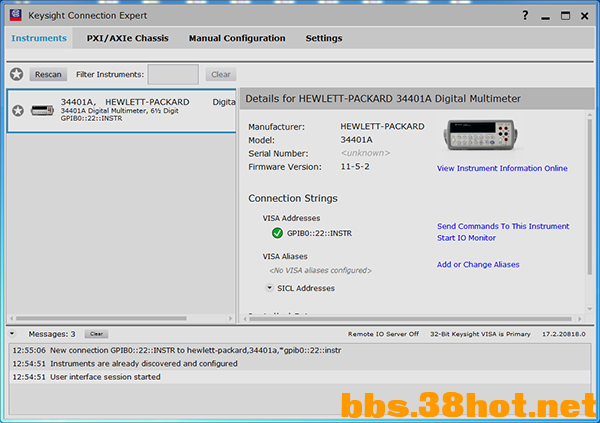
Task: Click the 34401A multimeter product image
Action: pyautogui.click(x=480, y=135)
